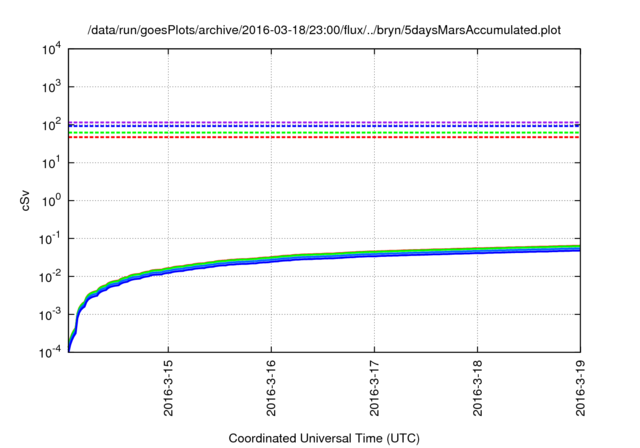Click the 10^0 y-axis label

click(51, 201)
